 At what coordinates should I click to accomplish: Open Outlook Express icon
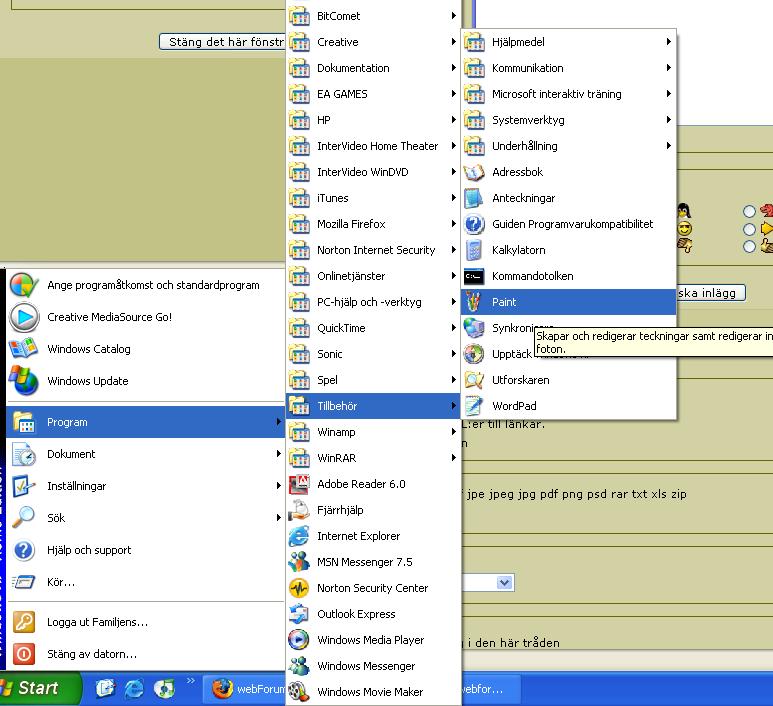click(299, 614)
